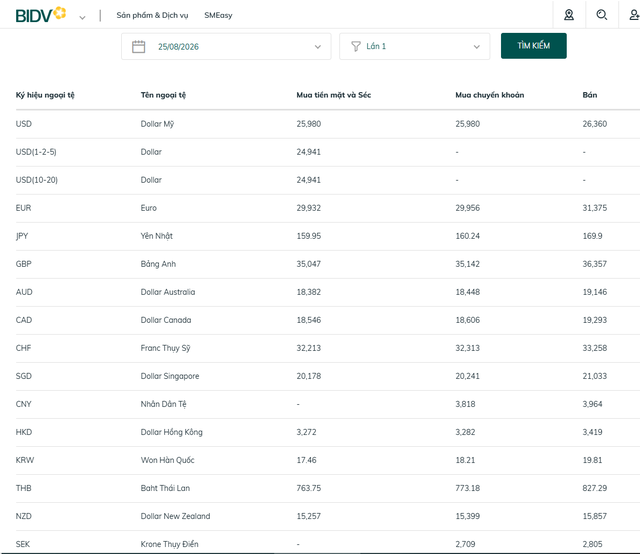Select the CAD currency code

[x=24, y=320]
